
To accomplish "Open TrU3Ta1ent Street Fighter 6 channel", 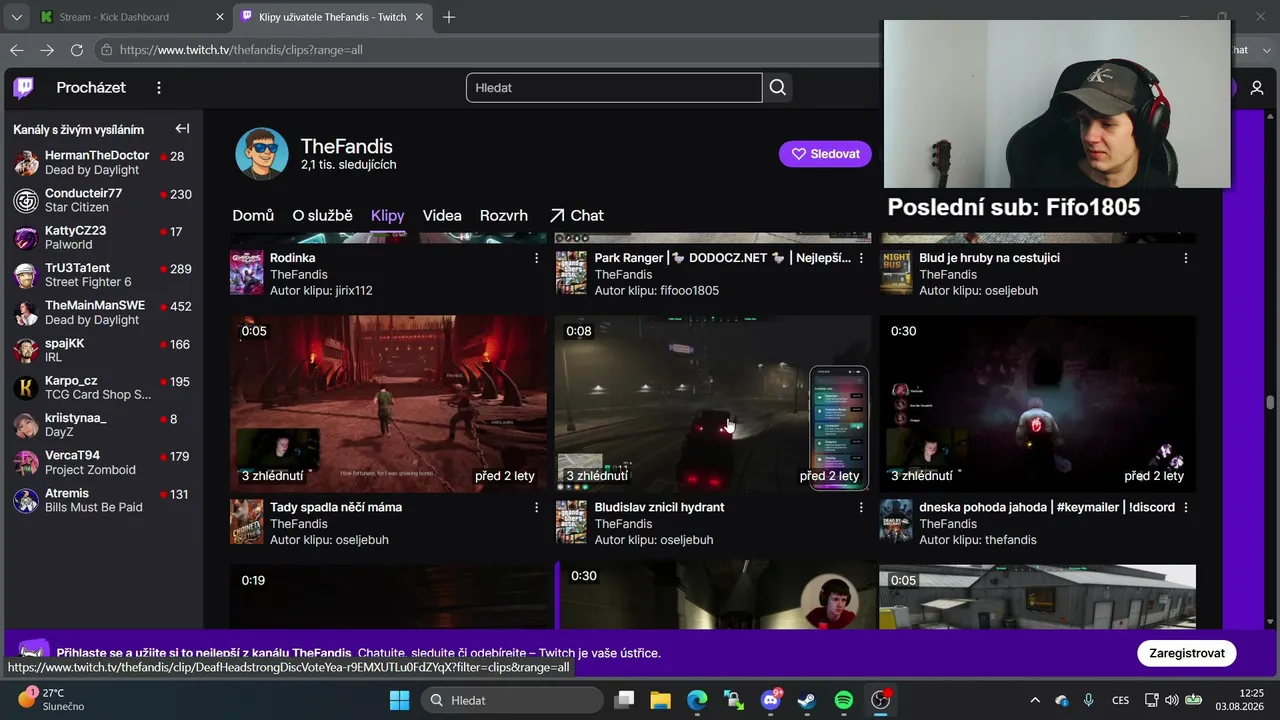I will click(101, 275).
